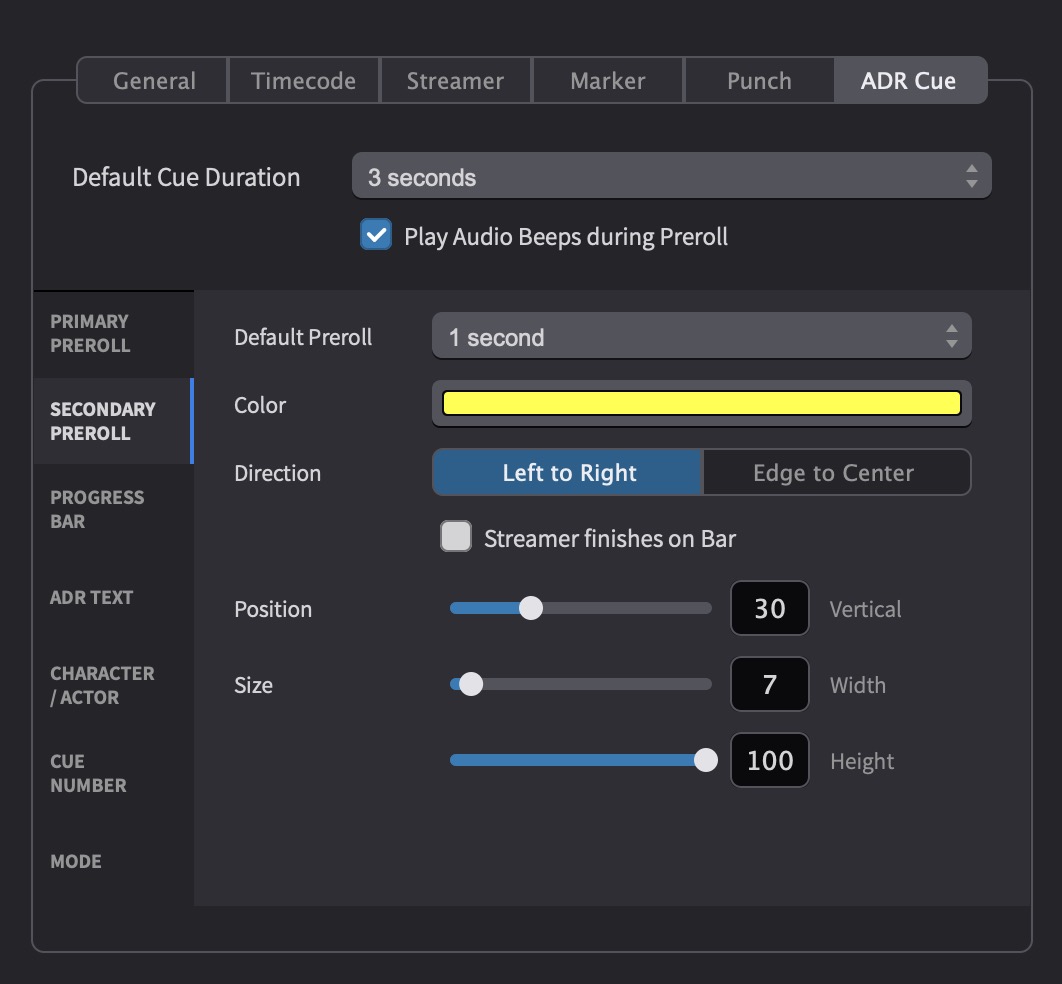Viewport: 1062px width, 984px height.
Task: Select the Punch tab
Action: [759, 80]
